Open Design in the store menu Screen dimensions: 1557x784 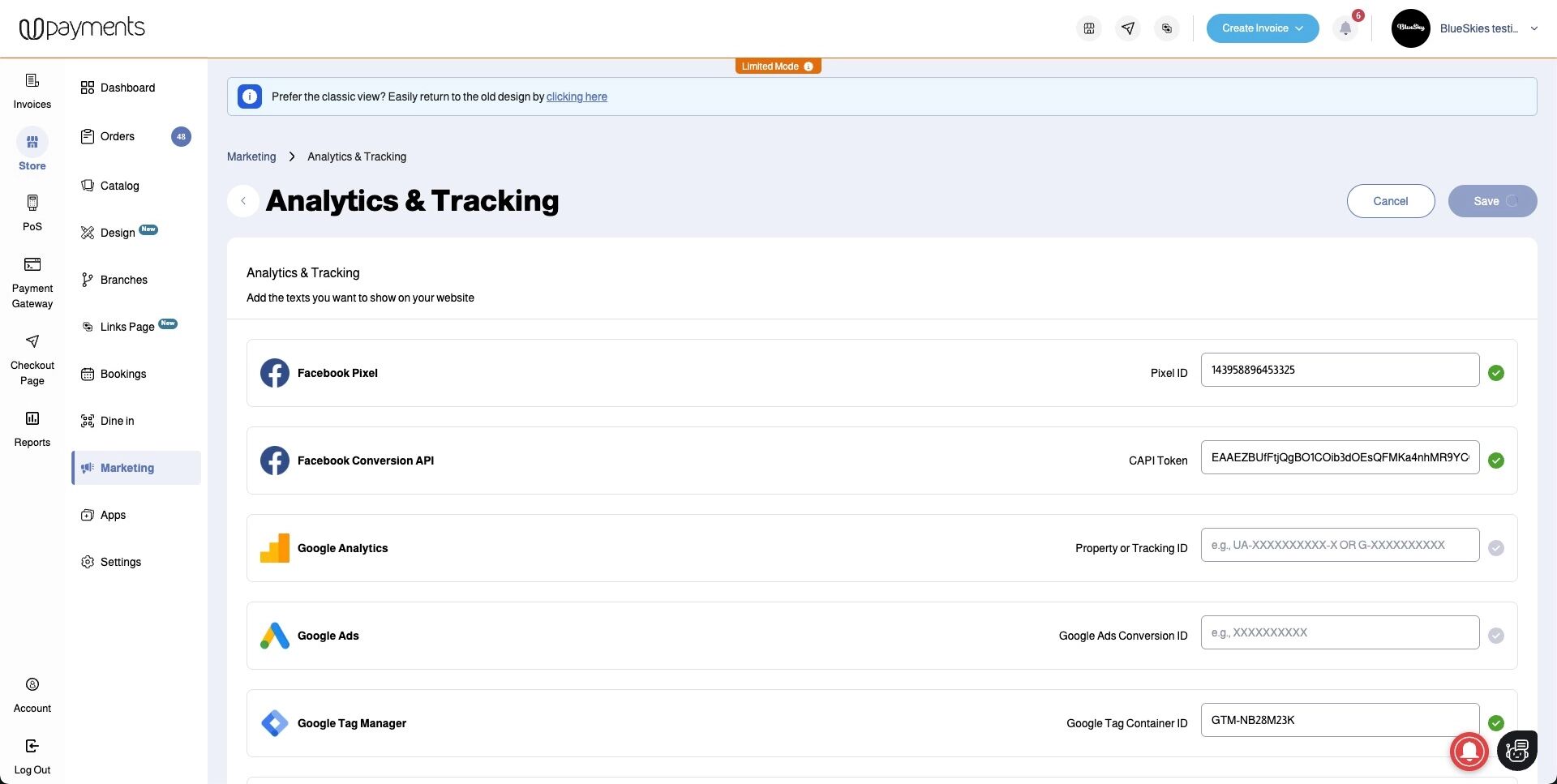click(x=135, y=233)
